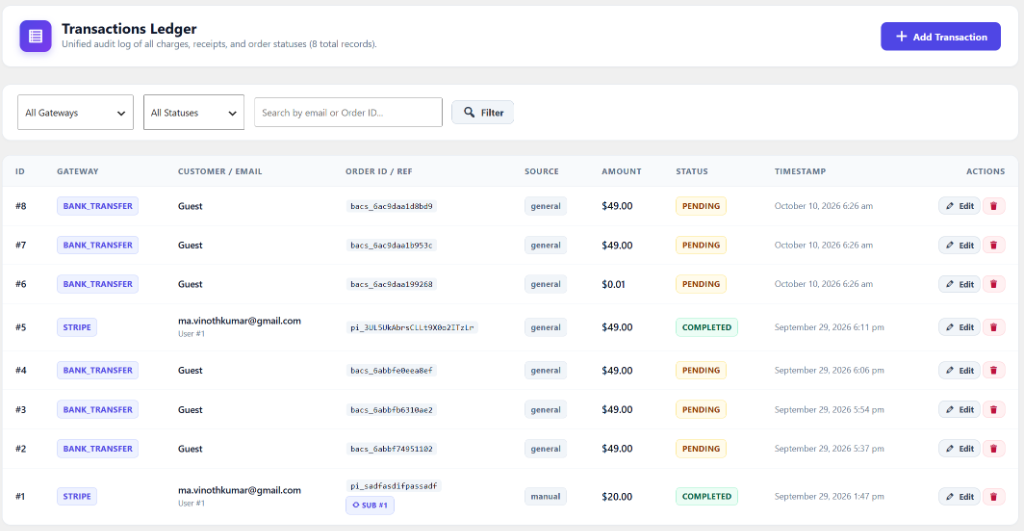Image resolution: width=1024 pixels, height=531 pixels.
Task: Click BANK_TRANSFER badge in row #2
Action: (x=97, y=449)
